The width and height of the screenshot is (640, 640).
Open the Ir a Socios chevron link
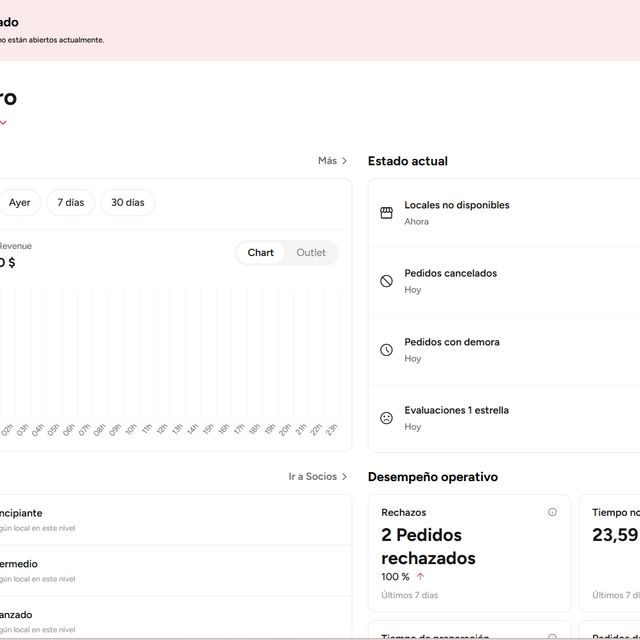coord(344,477)
